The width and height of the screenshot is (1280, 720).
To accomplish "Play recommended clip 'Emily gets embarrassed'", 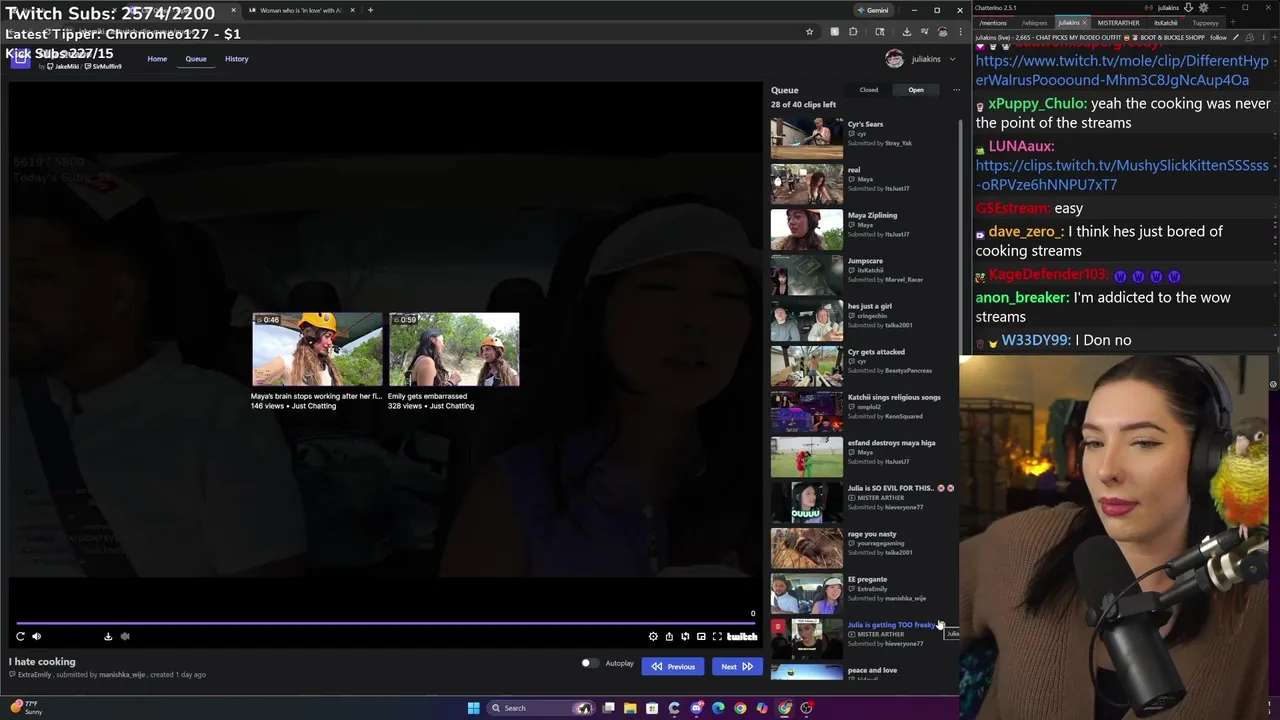I will pyautogui.click(x=454, y=349).
